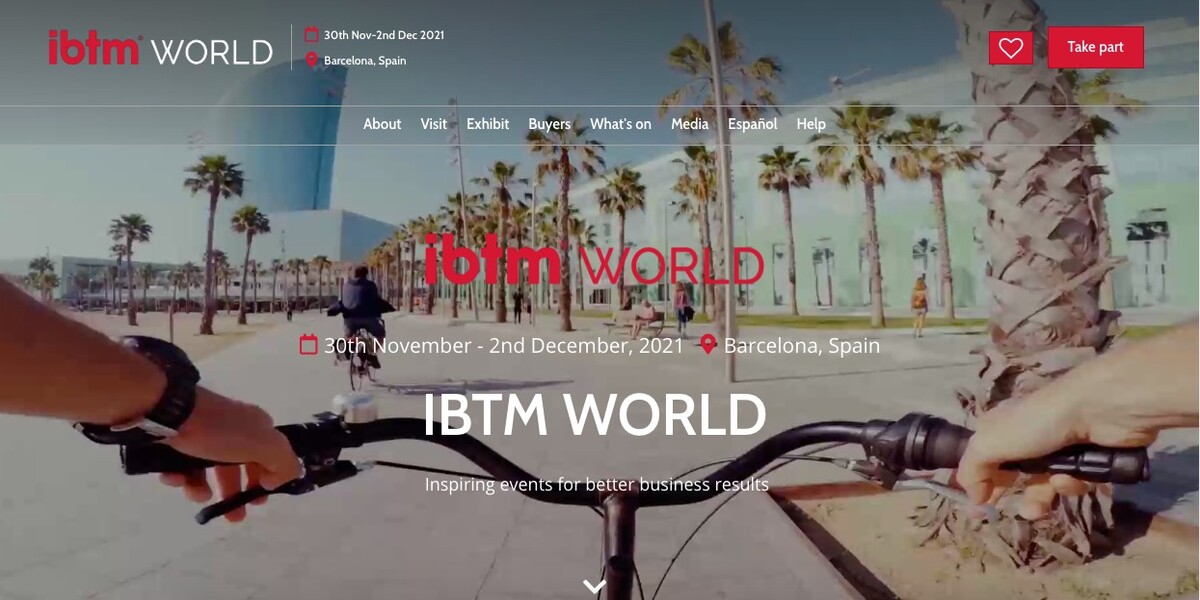The height and width of the screenshot is (600, 1200).
Task: Open the ibtm WORLD header logo
Action: pos(160,48)
